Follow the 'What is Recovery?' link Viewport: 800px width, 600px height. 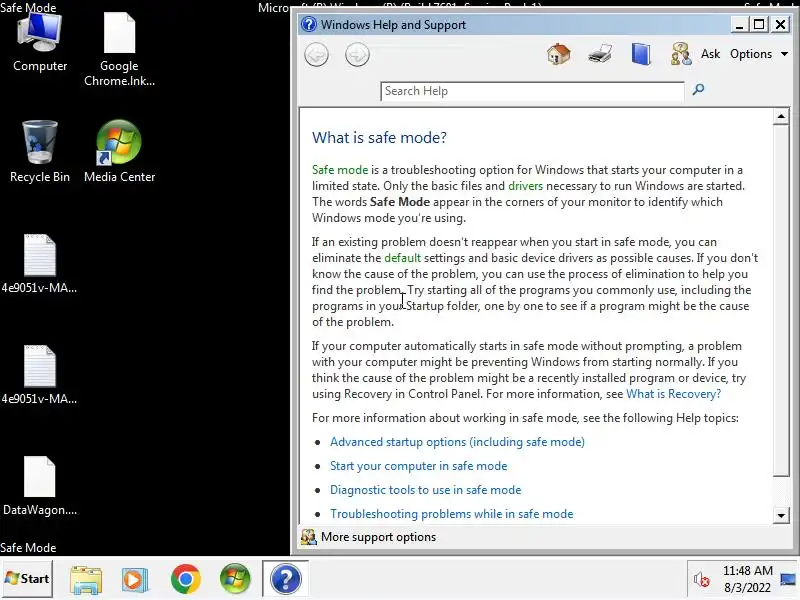pyautogui.click(x=673, y=394)
